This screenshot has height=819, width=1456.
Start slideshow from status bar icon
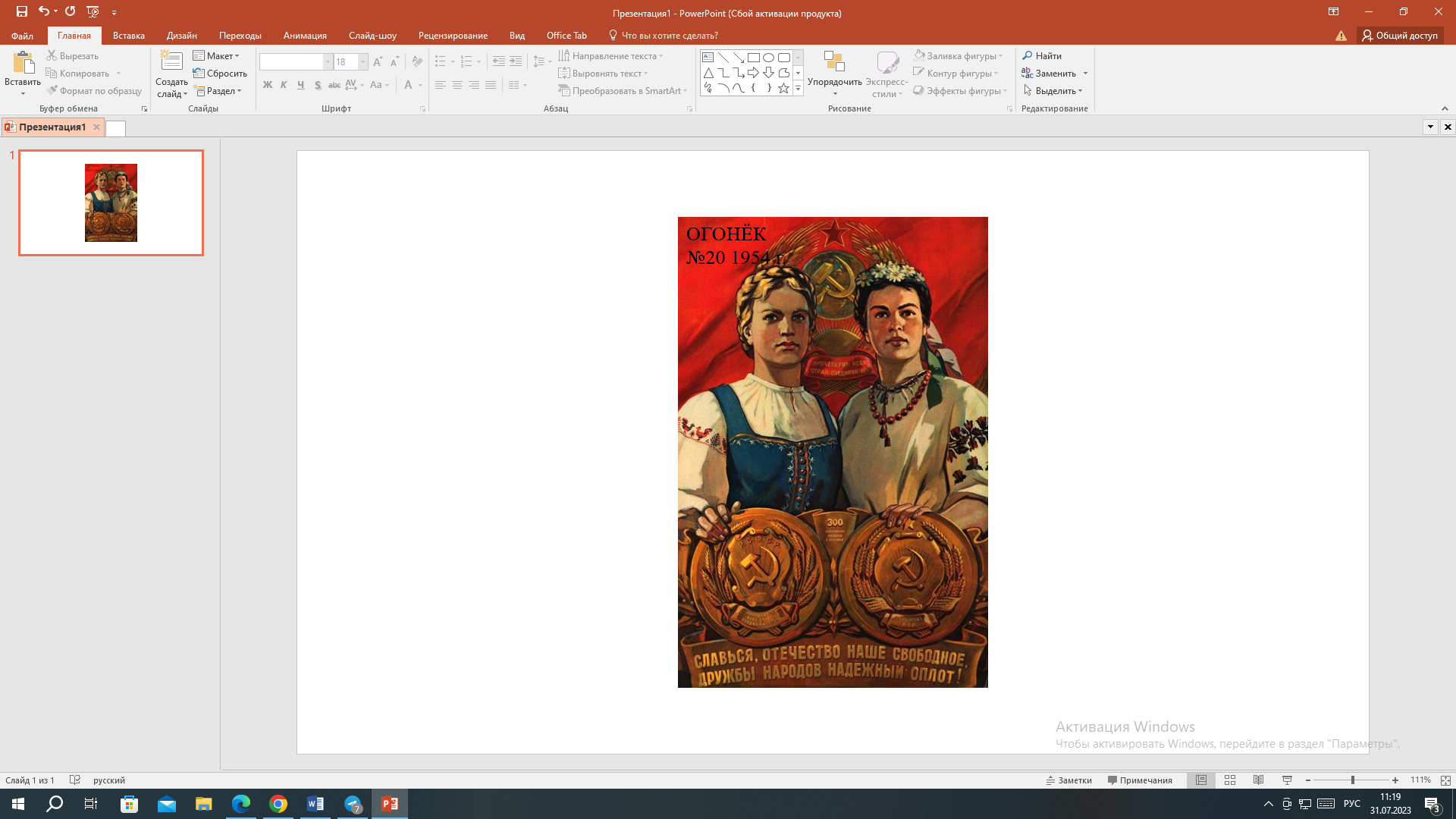click(1287, 780)
